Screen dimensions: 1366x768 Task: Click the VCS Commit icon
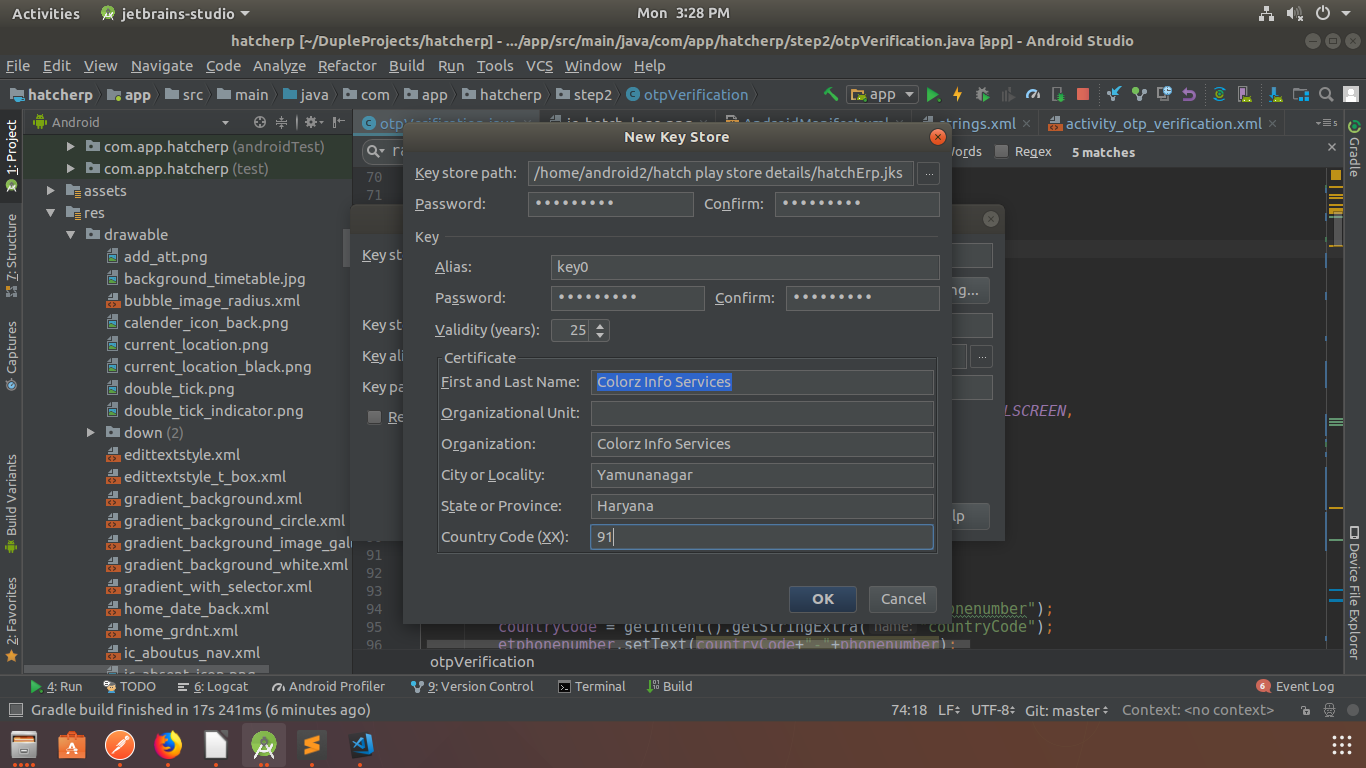[x=1139, y=94]
